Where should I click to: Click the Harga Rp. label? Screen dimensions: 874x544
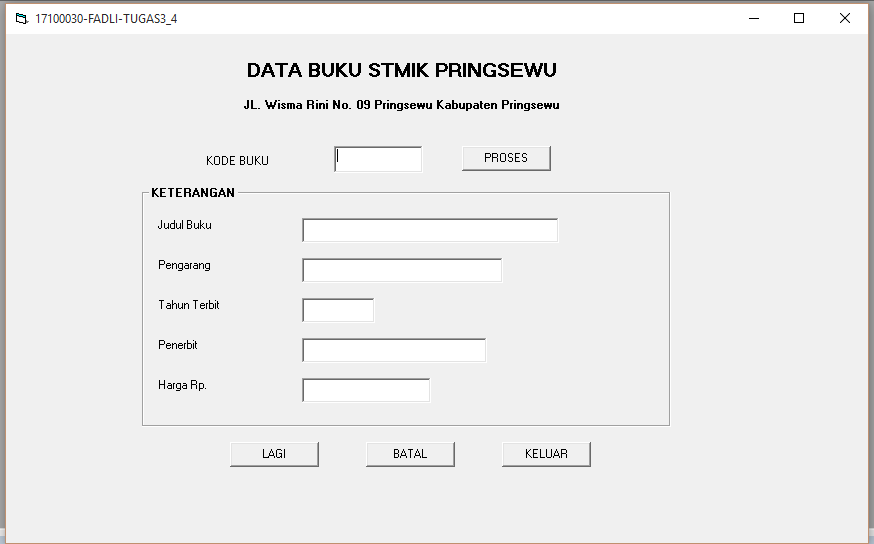182,385
